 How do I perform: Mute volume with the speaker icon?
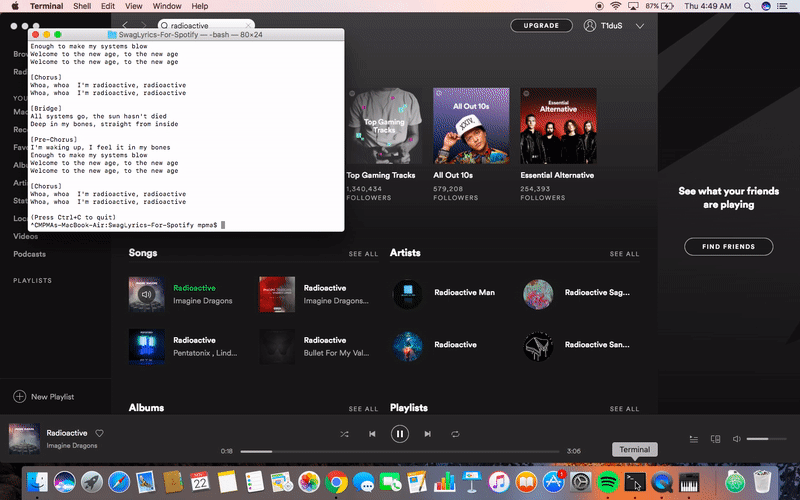(x=736, y=439)
